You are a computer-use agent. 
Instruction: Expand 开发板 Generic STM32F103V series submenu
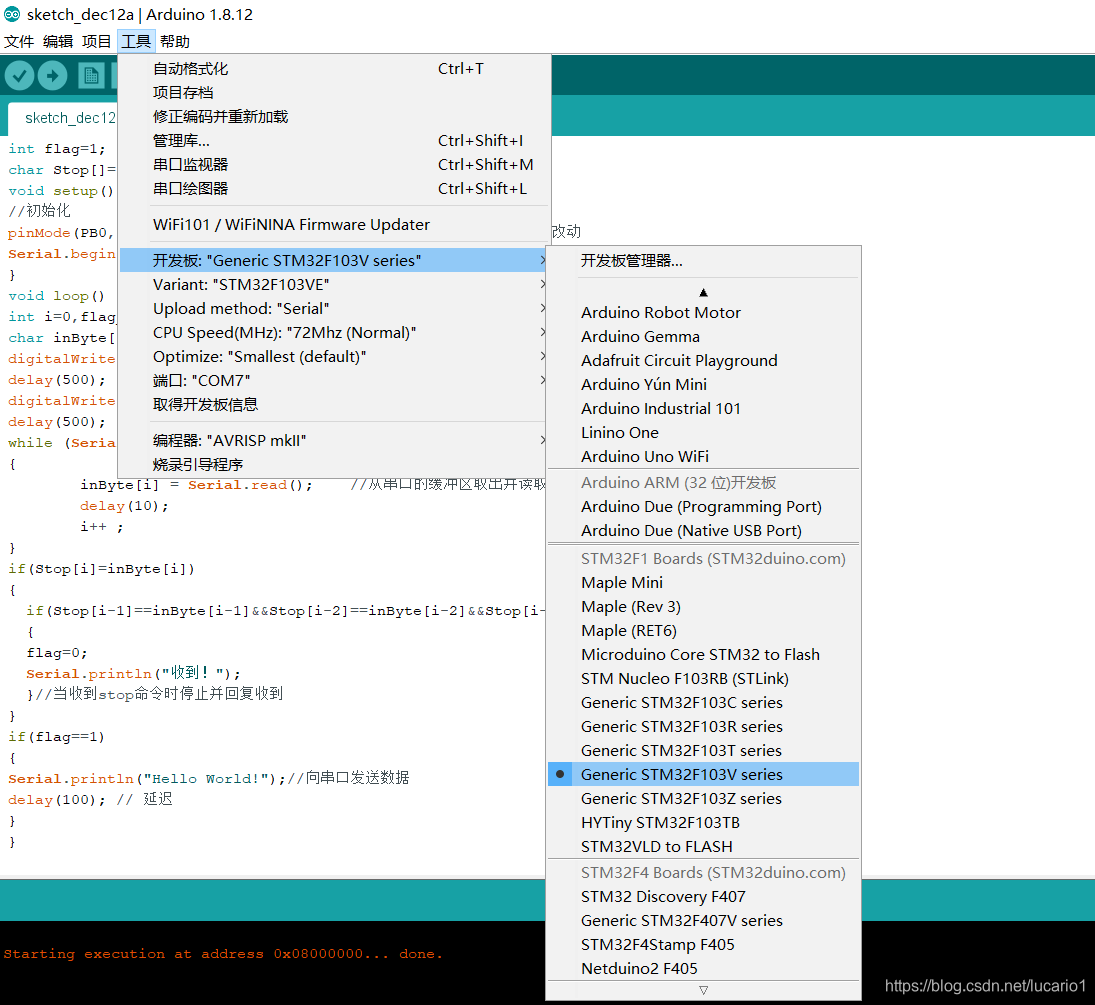(x=334, y=261)
